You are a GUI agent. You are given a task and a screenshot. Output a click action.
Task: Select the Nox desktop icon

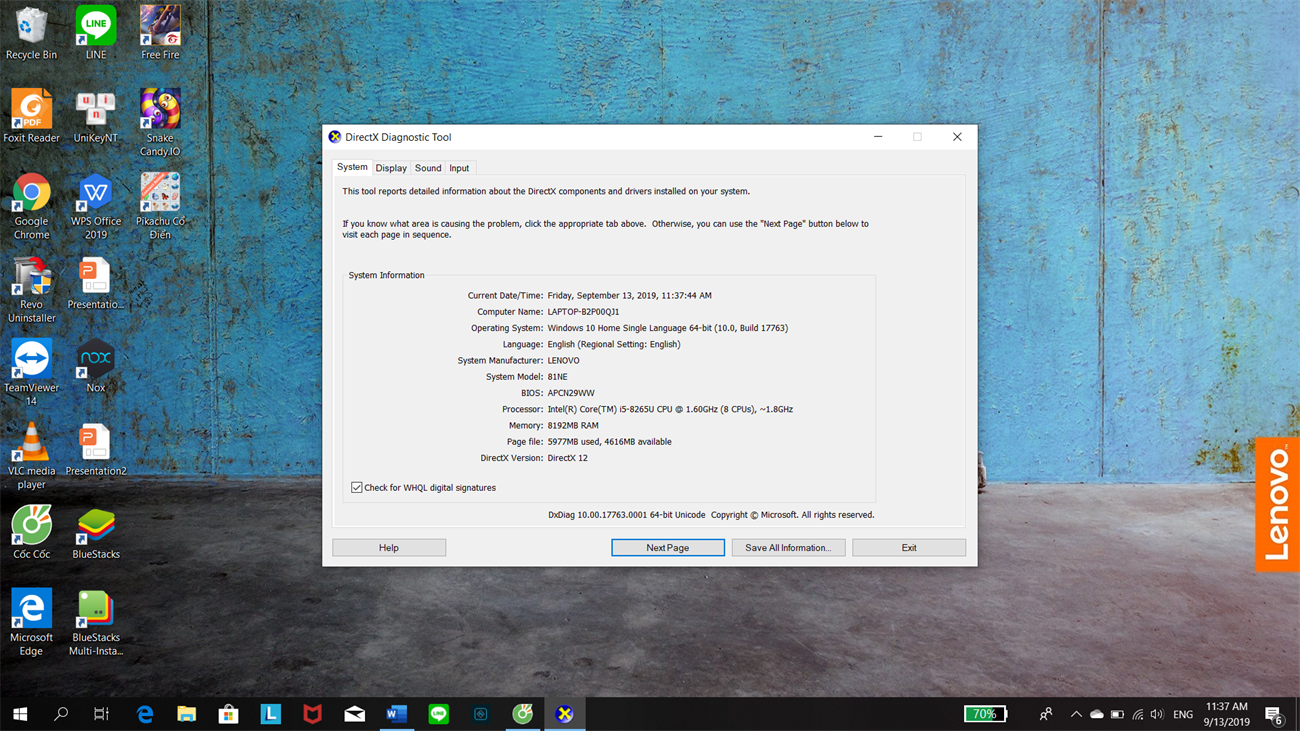click(96, 366)
